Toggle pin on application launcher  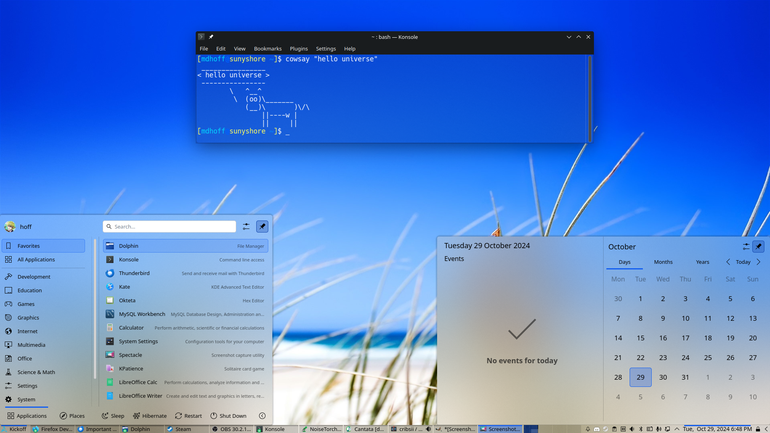tap(262, 226)
